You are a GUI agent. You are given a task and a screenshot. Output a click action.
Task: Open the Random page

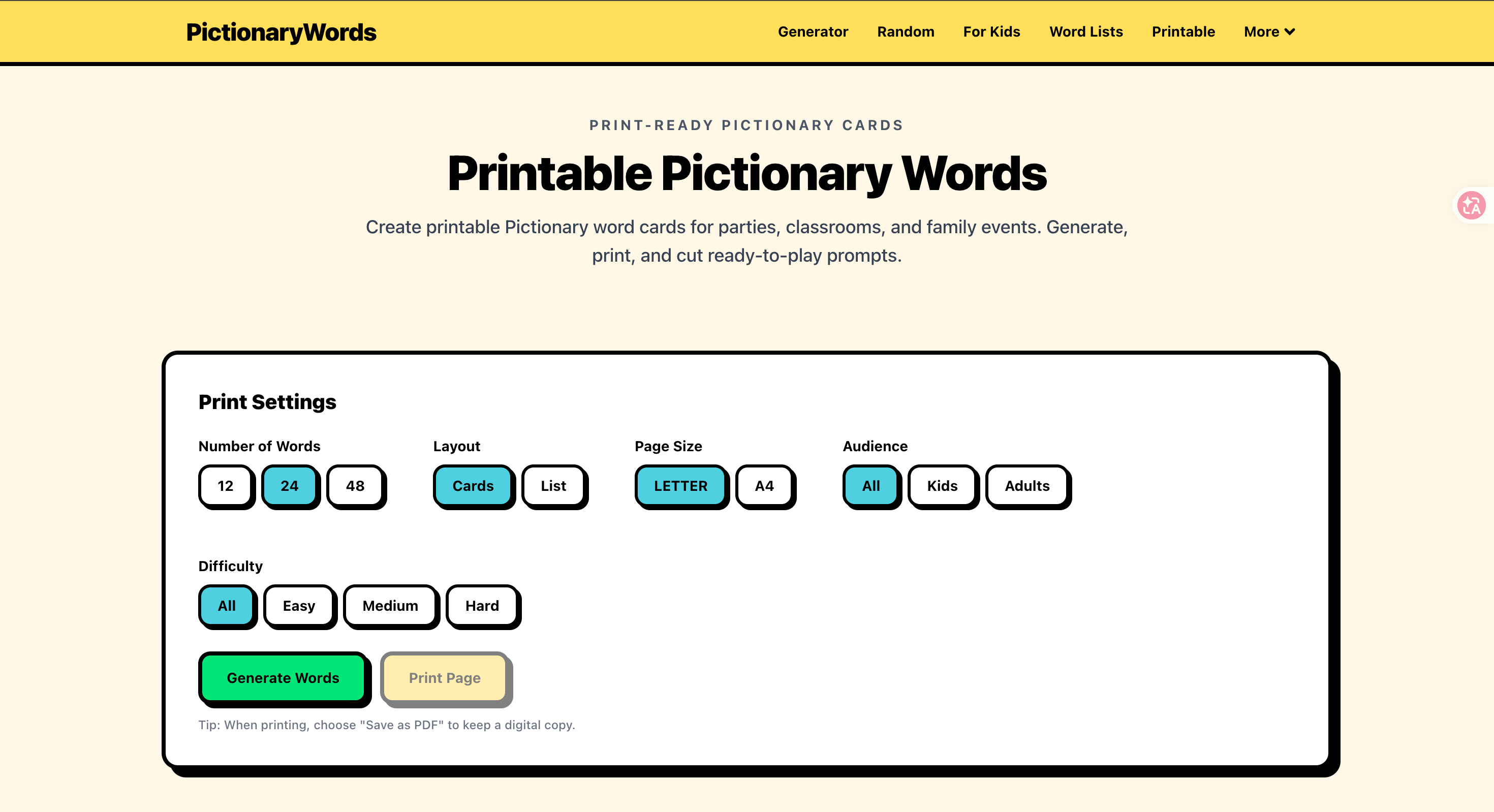click(x=905, y=32)
